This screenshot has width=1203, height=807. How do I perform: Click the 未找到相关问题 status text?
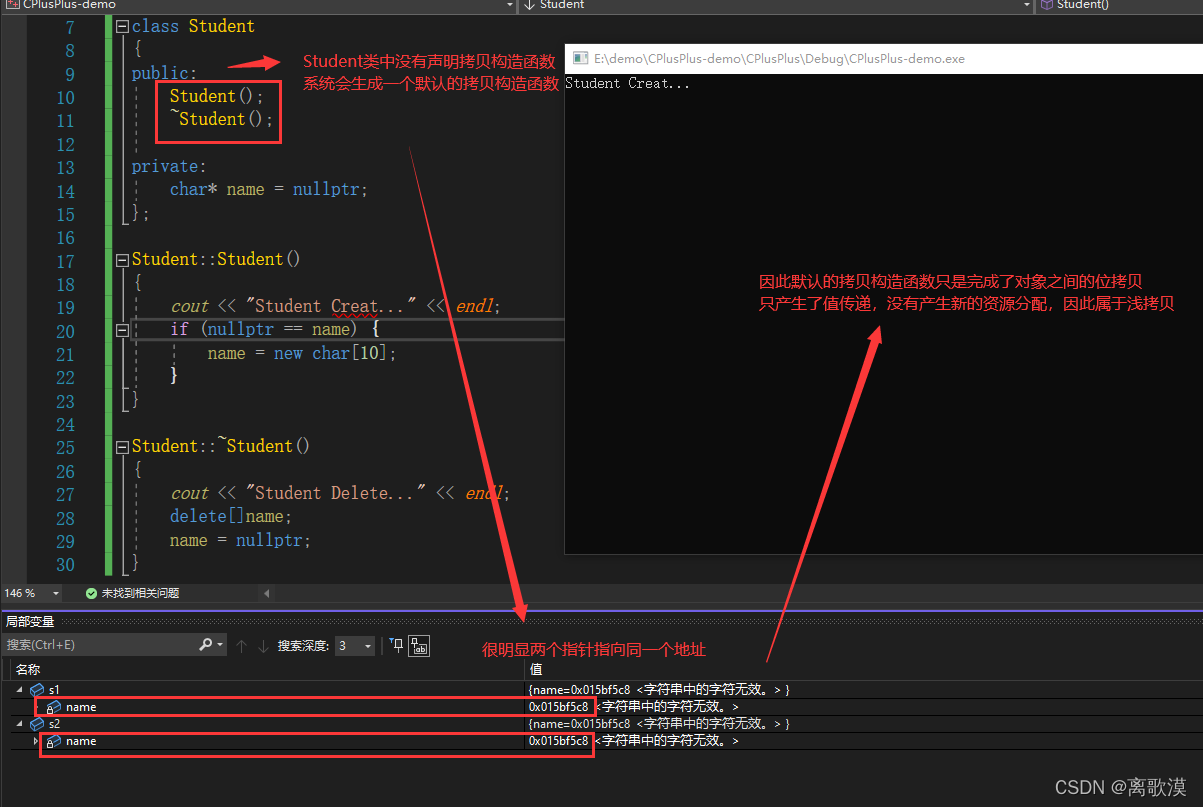pos(140,593)
